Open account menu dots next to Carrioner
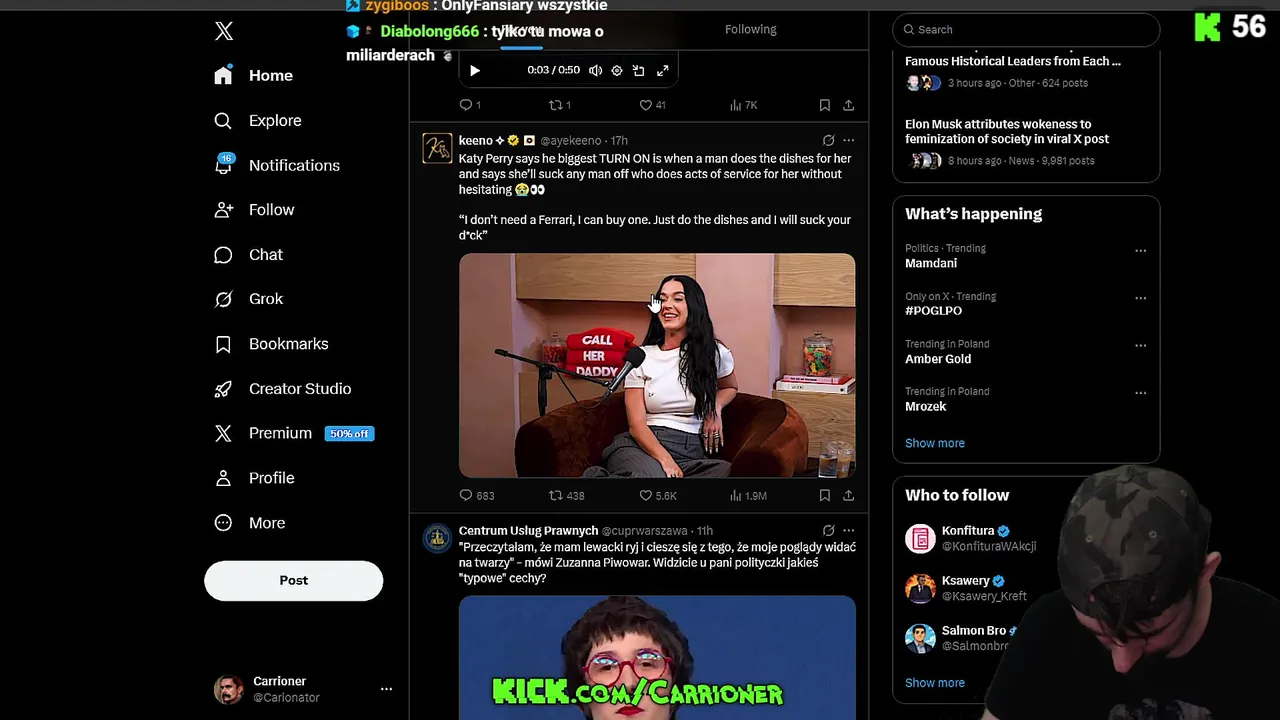Viewport: 1280px width, 720px height. coord(386,689)
